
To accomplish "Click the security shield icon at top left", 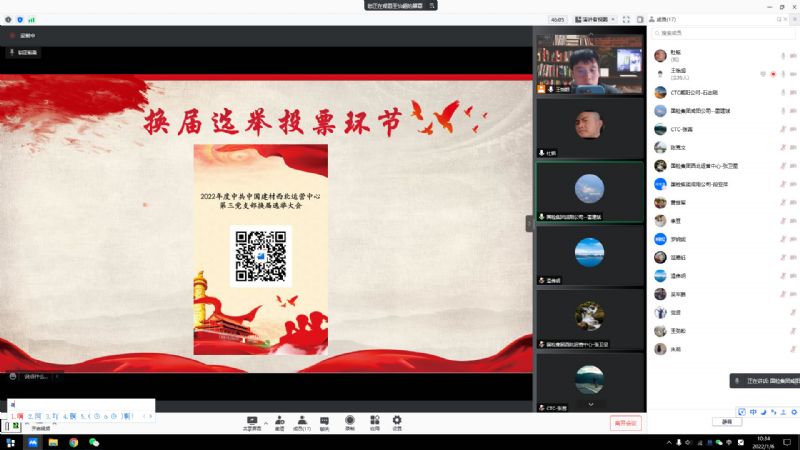I will tap(20, 19).
